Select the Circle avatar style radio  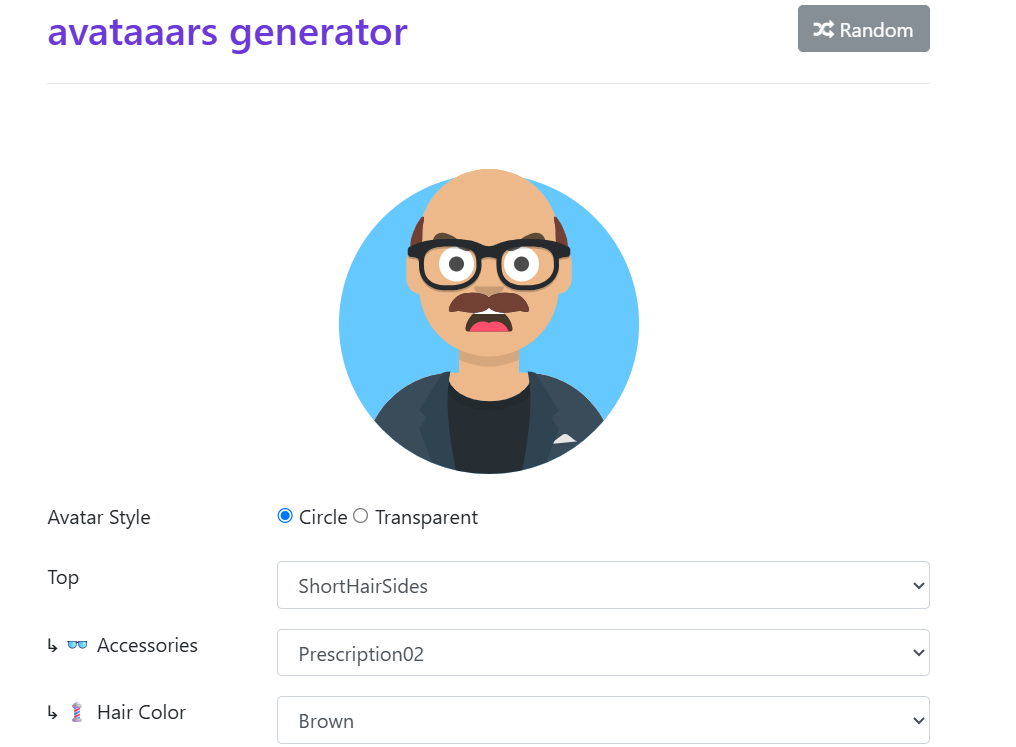click(285, 516)
